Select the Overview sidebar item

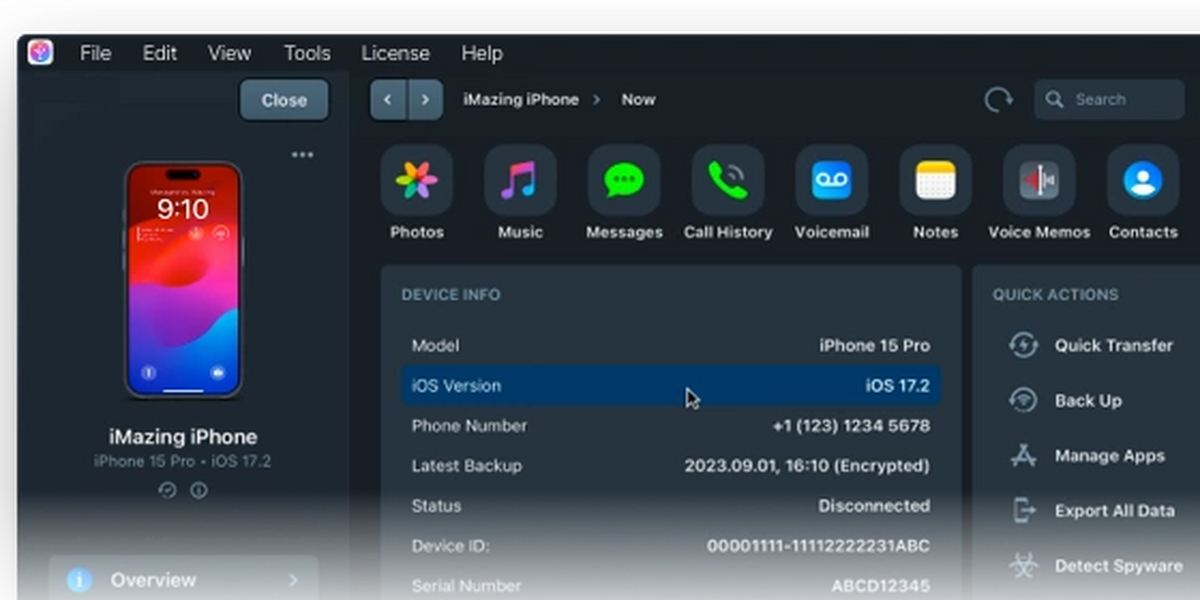pyautogui.click(x=184, y=580)
